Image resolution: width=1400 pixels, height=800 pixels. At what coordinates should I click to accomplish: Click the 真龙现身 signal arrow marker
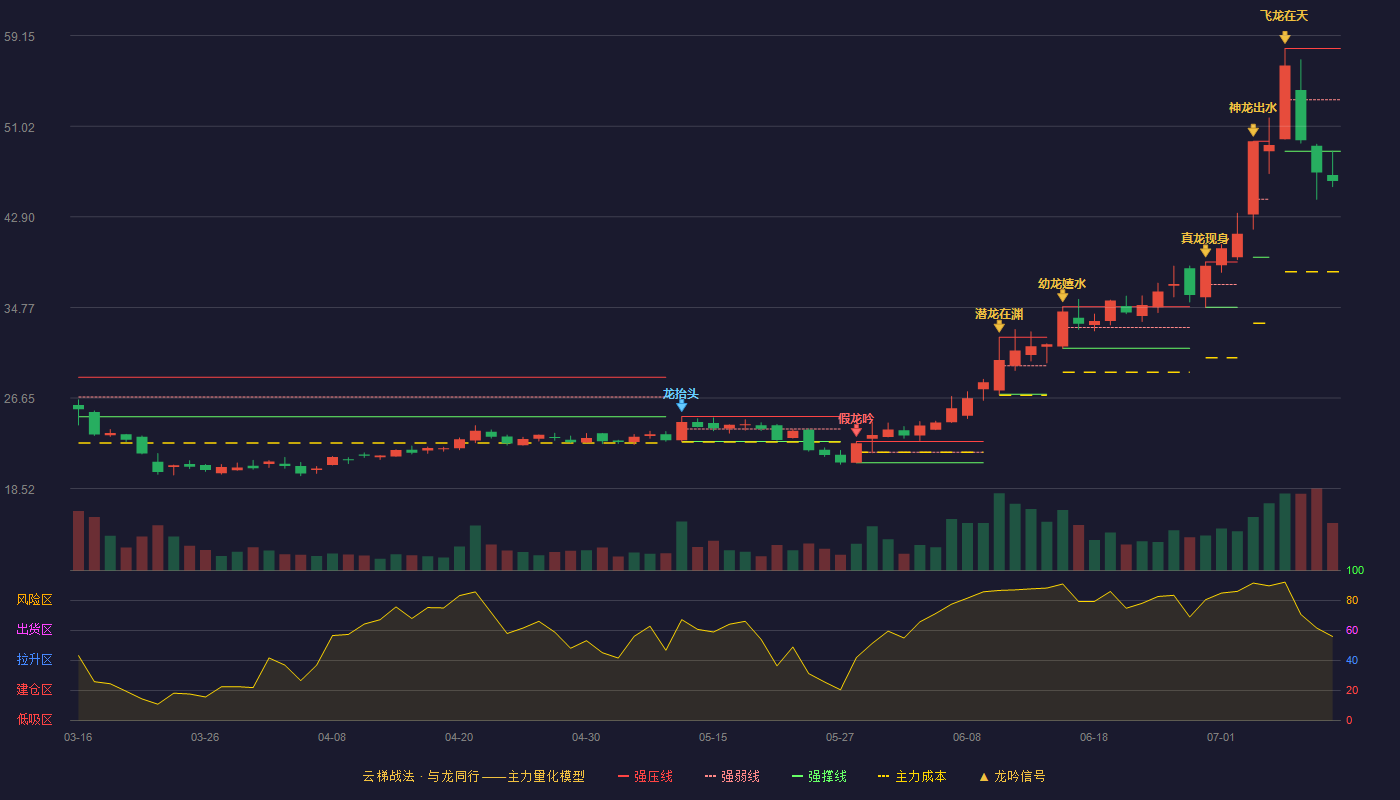[x=1205, y=251]
